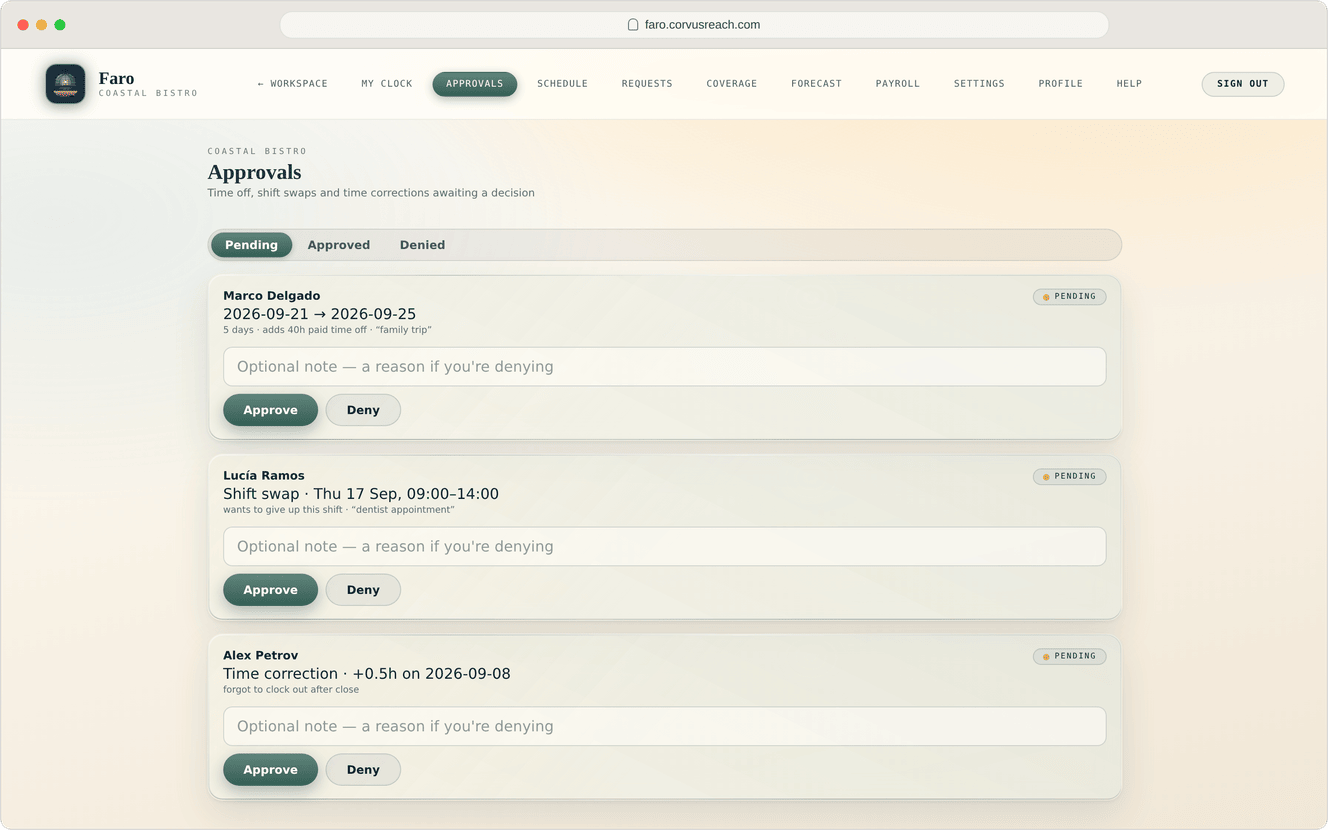Go to Payroll
The width and height of the screenshot is (1328, 830).
point(898,84)
